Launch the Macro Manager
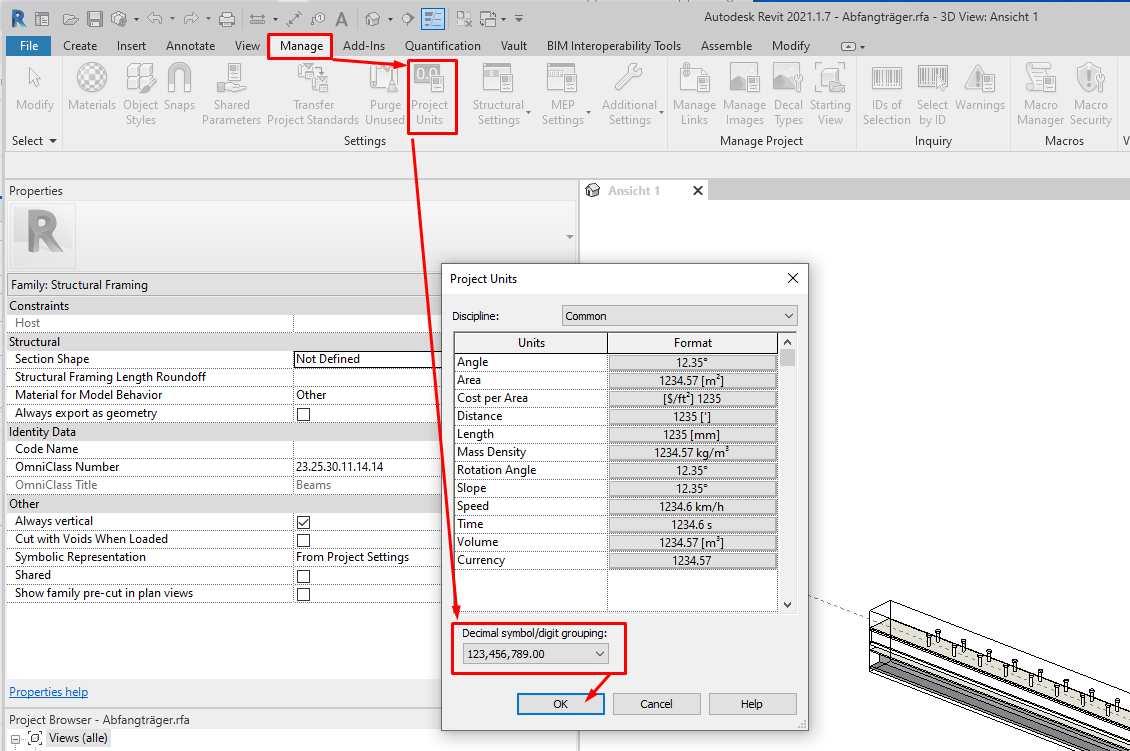The height and width of the screenshot is (751, 1130). tap(1040, 95)
